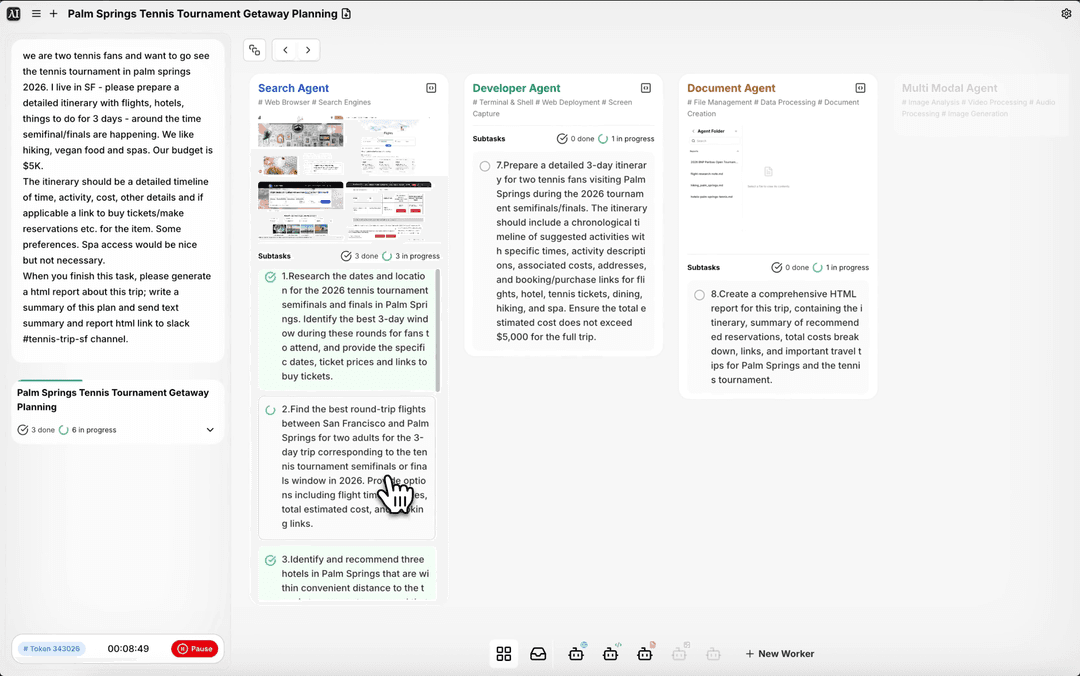
Task: Click the Search Agent subtasks scrollbar
Action: [439, 330]
